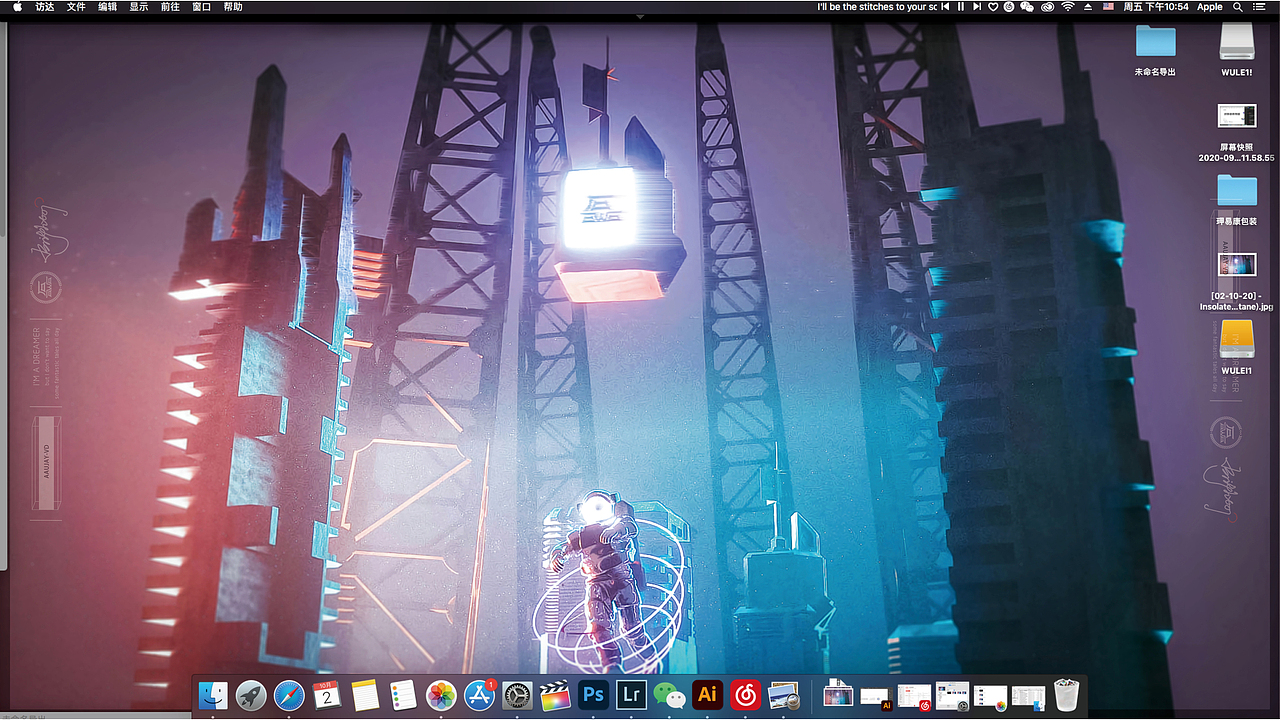Open the Wi-Fi status menu
This screenshot has width=1280, height=720.
point(1067,7)
